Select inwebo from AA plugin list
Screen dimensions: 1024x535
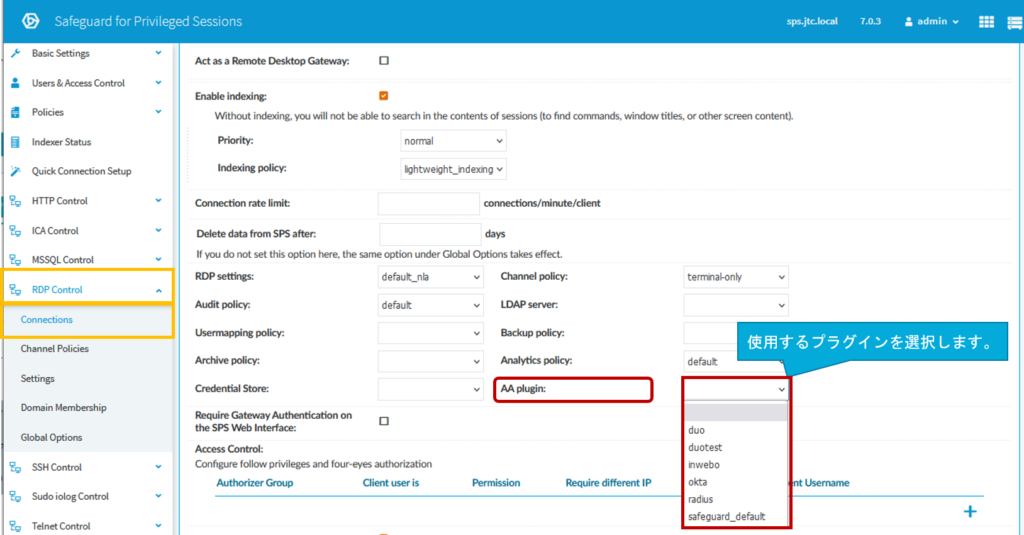coord(736,465)
